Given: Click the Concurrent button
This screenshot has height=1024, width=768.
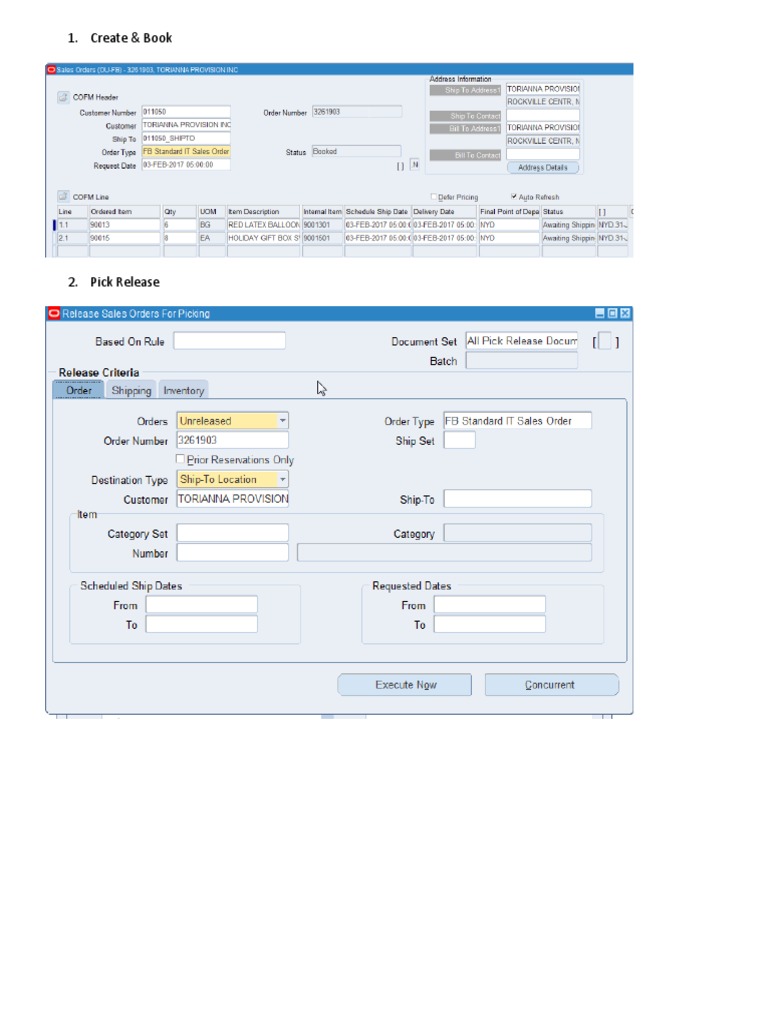Looking at the screenshot, I should pos(552,684).
